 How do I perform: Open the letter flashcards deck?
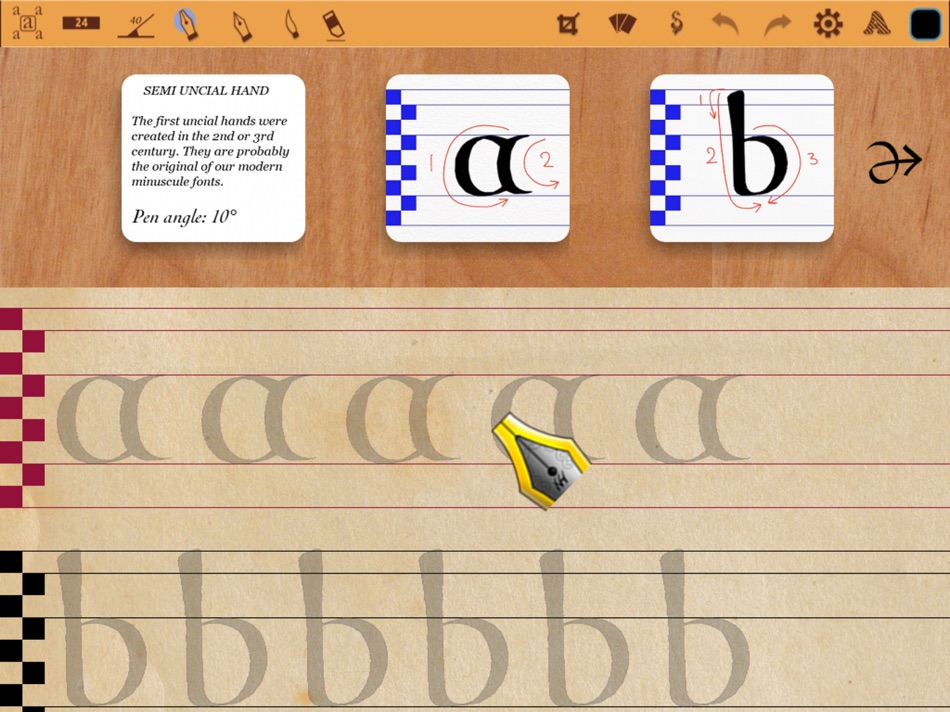click(x=622, y=24)
